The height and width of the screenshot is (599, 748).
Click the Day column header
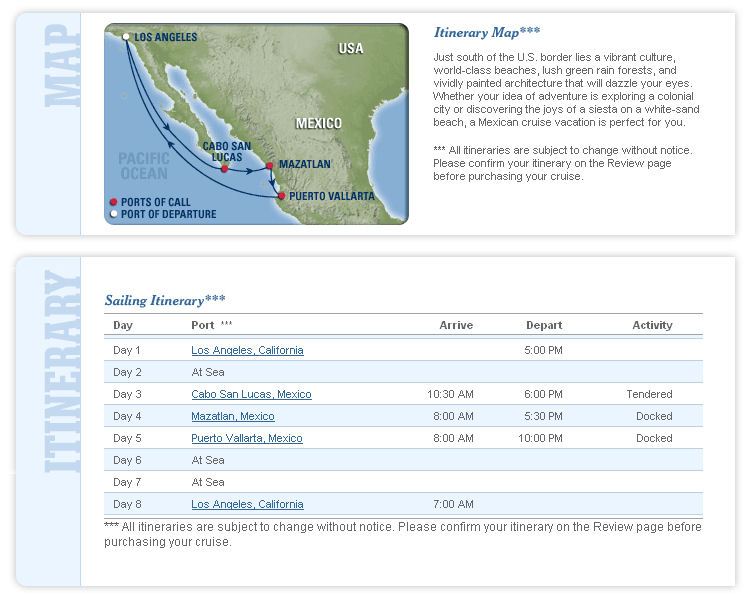point(123,326)
